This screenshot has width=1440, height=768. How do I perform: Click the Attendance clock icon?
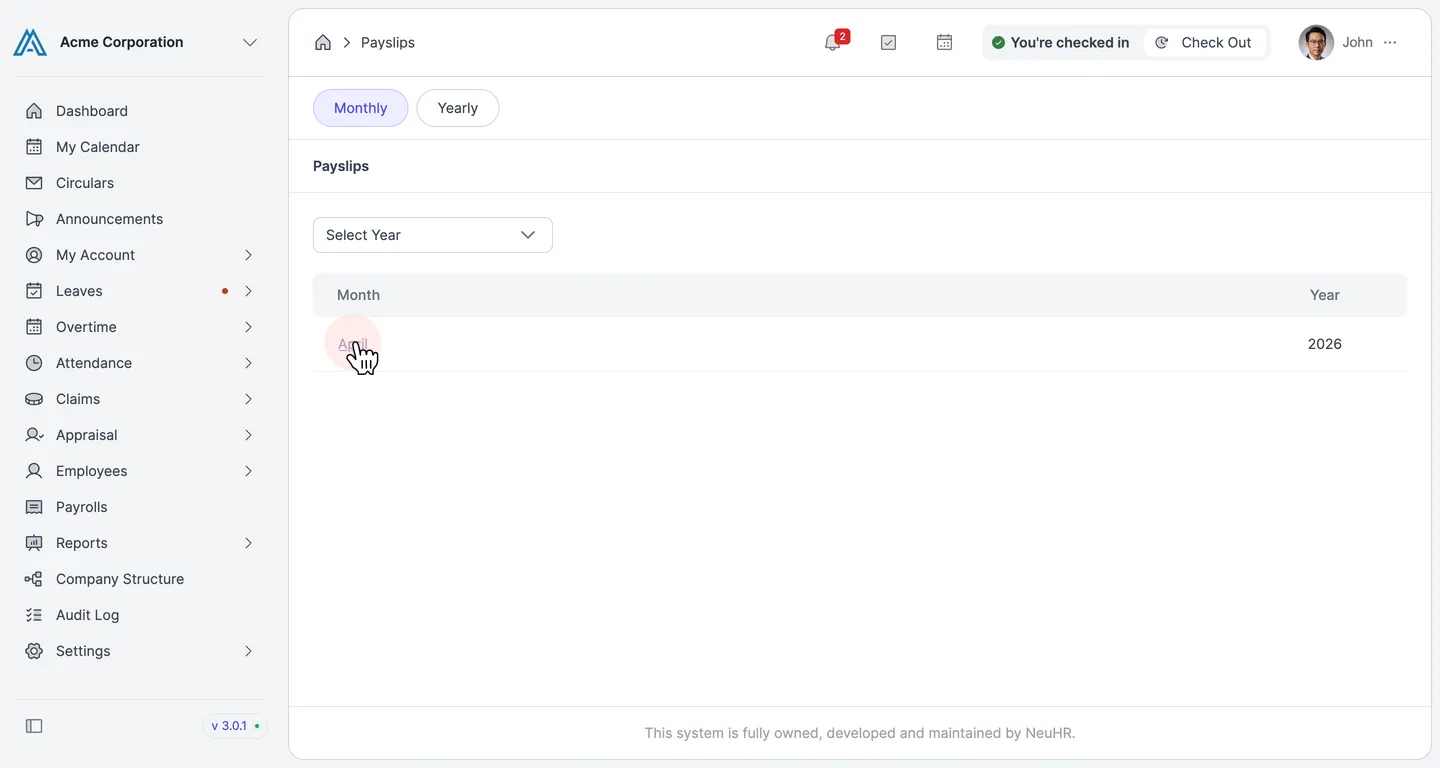(34, 363)
